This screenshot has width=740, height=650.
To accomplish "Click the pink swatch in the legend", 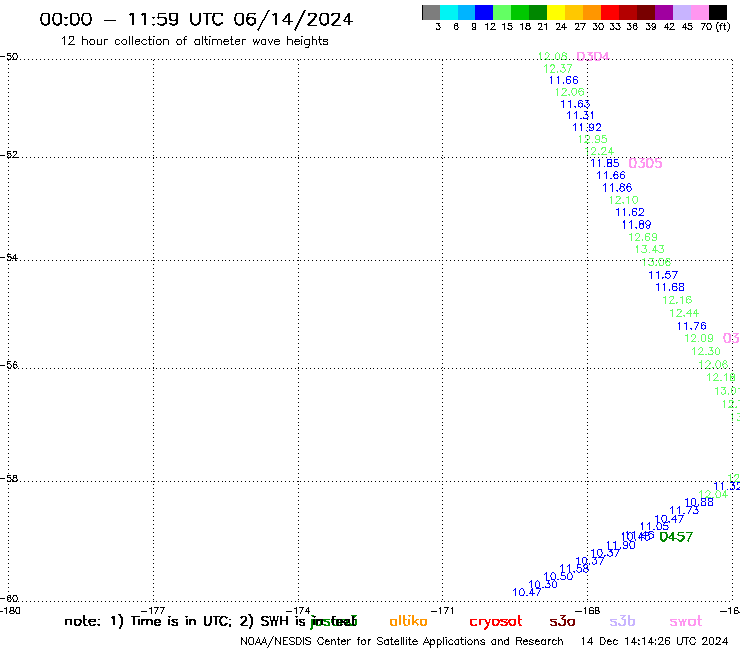I will pos(699,12).
